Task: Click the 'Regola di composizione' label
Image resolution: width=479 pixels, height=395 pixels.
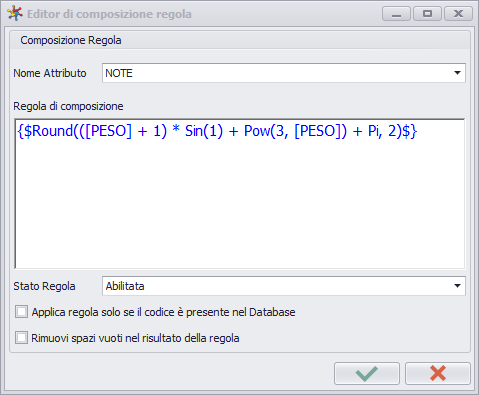Action: [68, 106]
